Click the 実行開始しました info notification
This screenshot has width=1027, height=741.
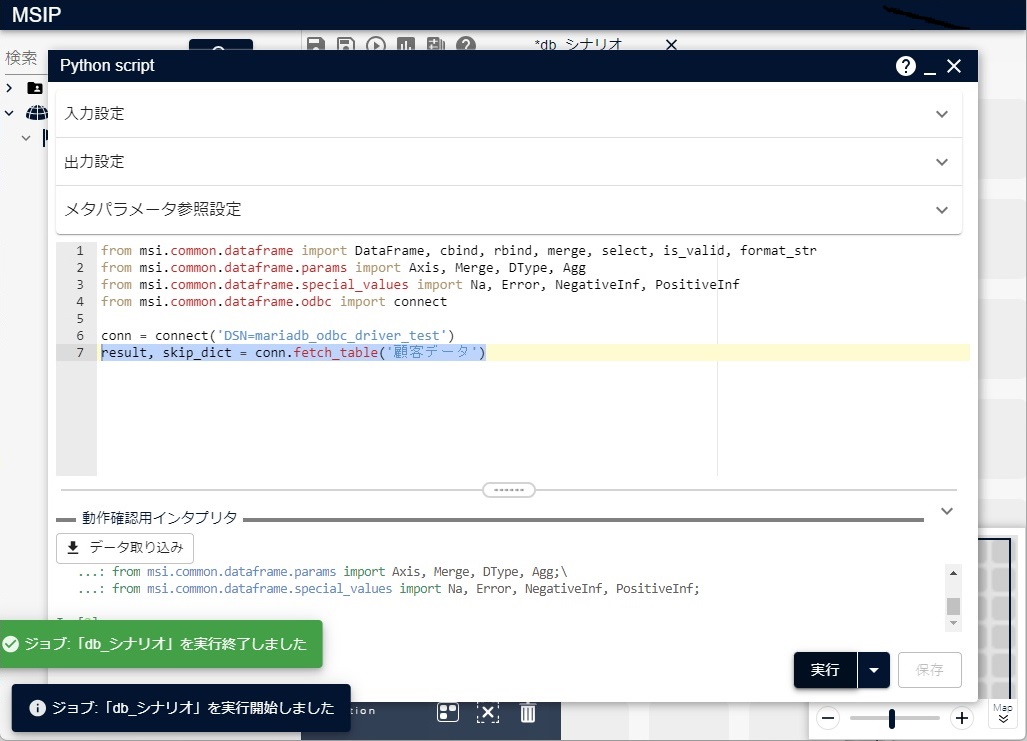pos(181,708)
